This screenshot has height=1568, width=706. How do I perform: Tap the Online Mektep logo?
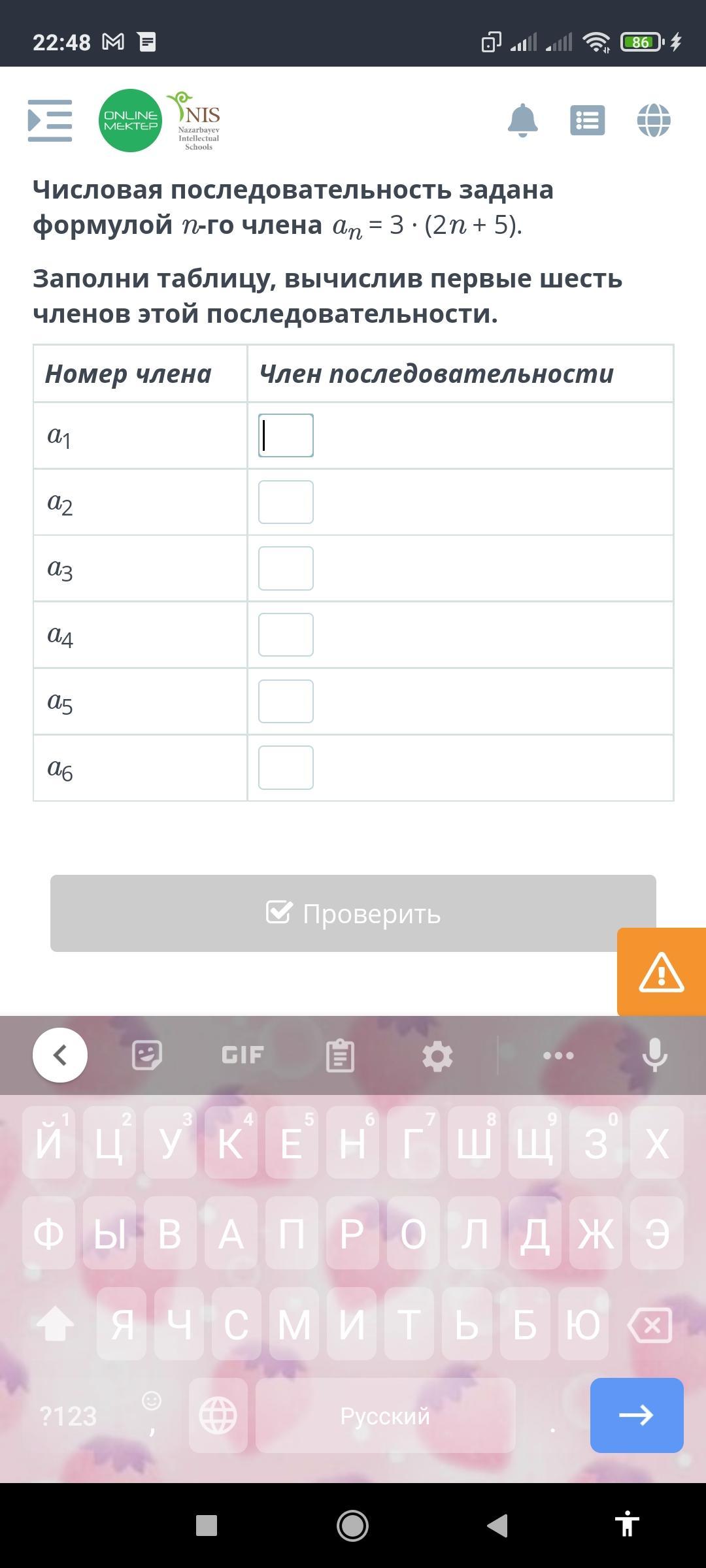130,121
